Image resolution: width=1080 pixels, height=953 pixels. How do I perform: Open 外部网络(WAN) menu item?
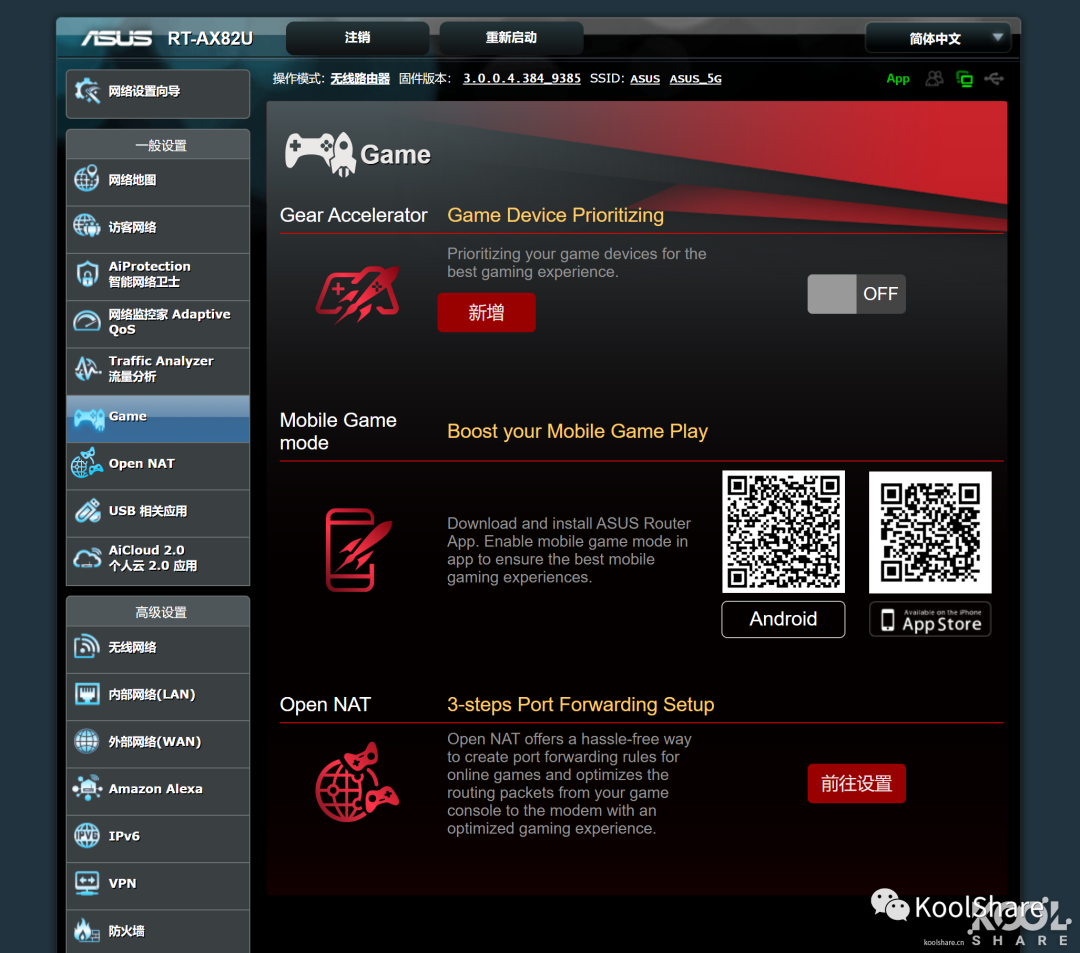[x=158, y=742]
